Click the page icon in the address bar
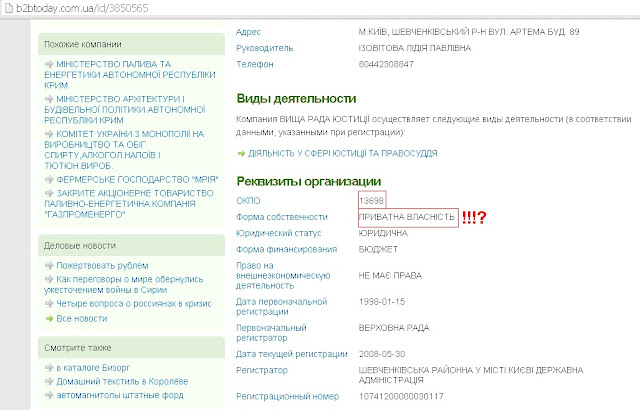Viewport: 640px width, 410px height. pos(8,8)
